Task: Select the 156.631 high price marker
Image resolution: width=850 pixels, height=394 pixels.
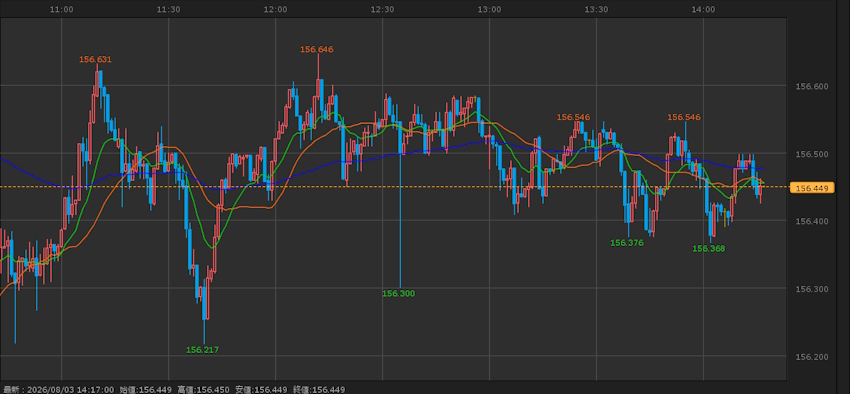Action: pyautogui.click(x=95, y=59)
